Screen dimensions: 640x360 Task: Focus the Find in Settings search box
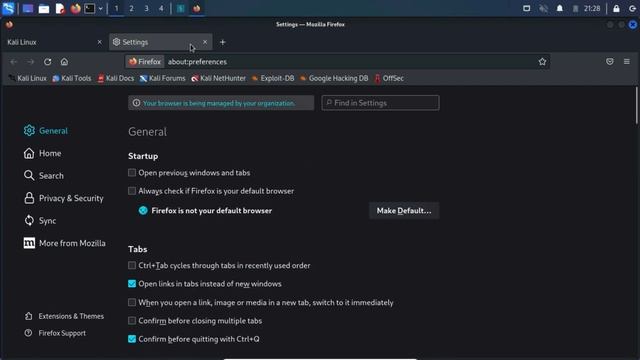pyautogui.click(x=380, y=103)
